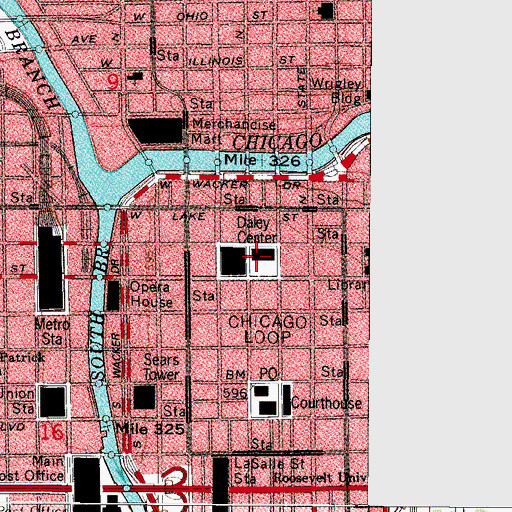Click the ILLINOIS street name

[216, 61]
